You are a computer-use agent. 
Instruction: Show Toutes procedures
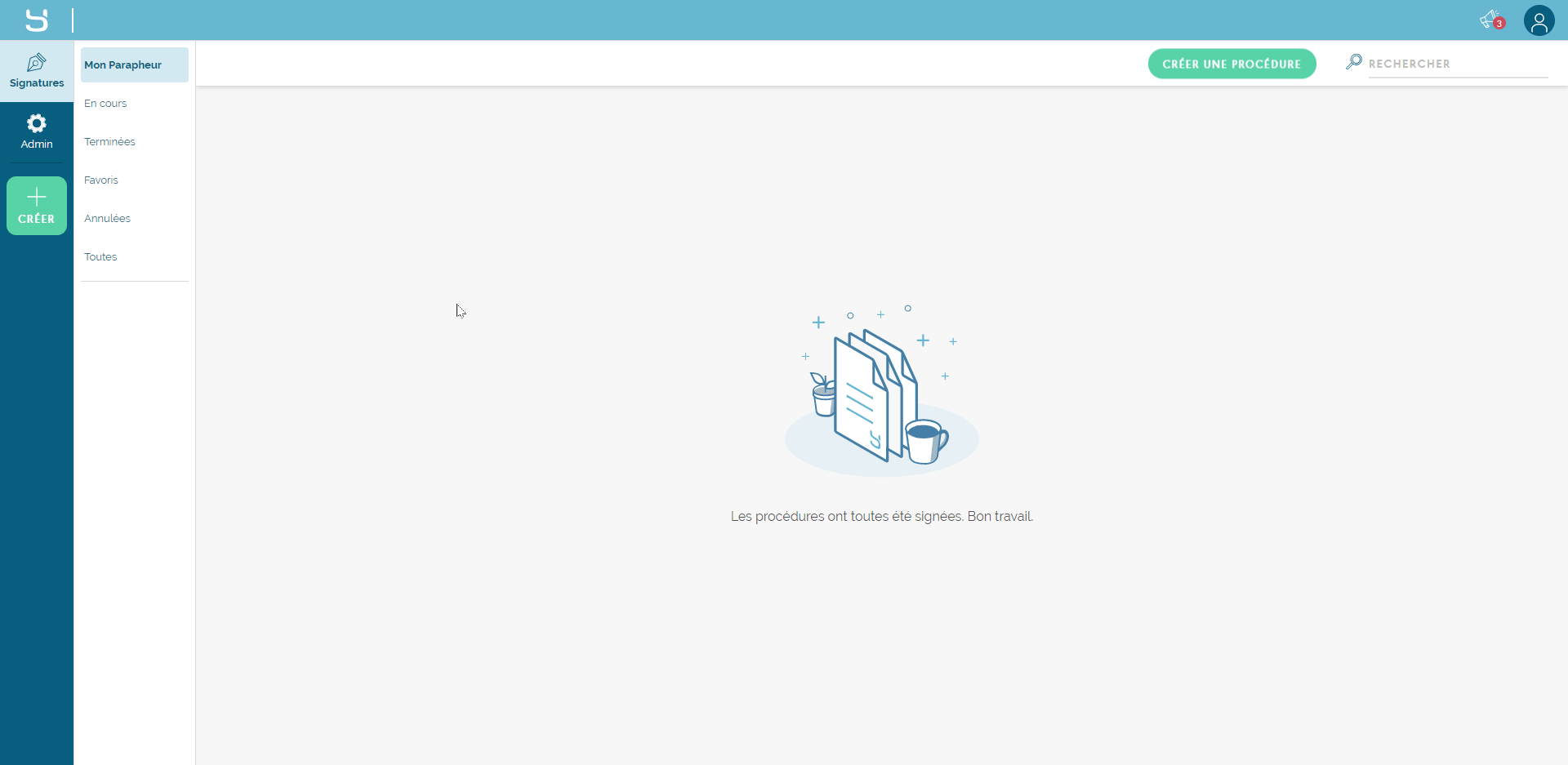coord(100,257)
